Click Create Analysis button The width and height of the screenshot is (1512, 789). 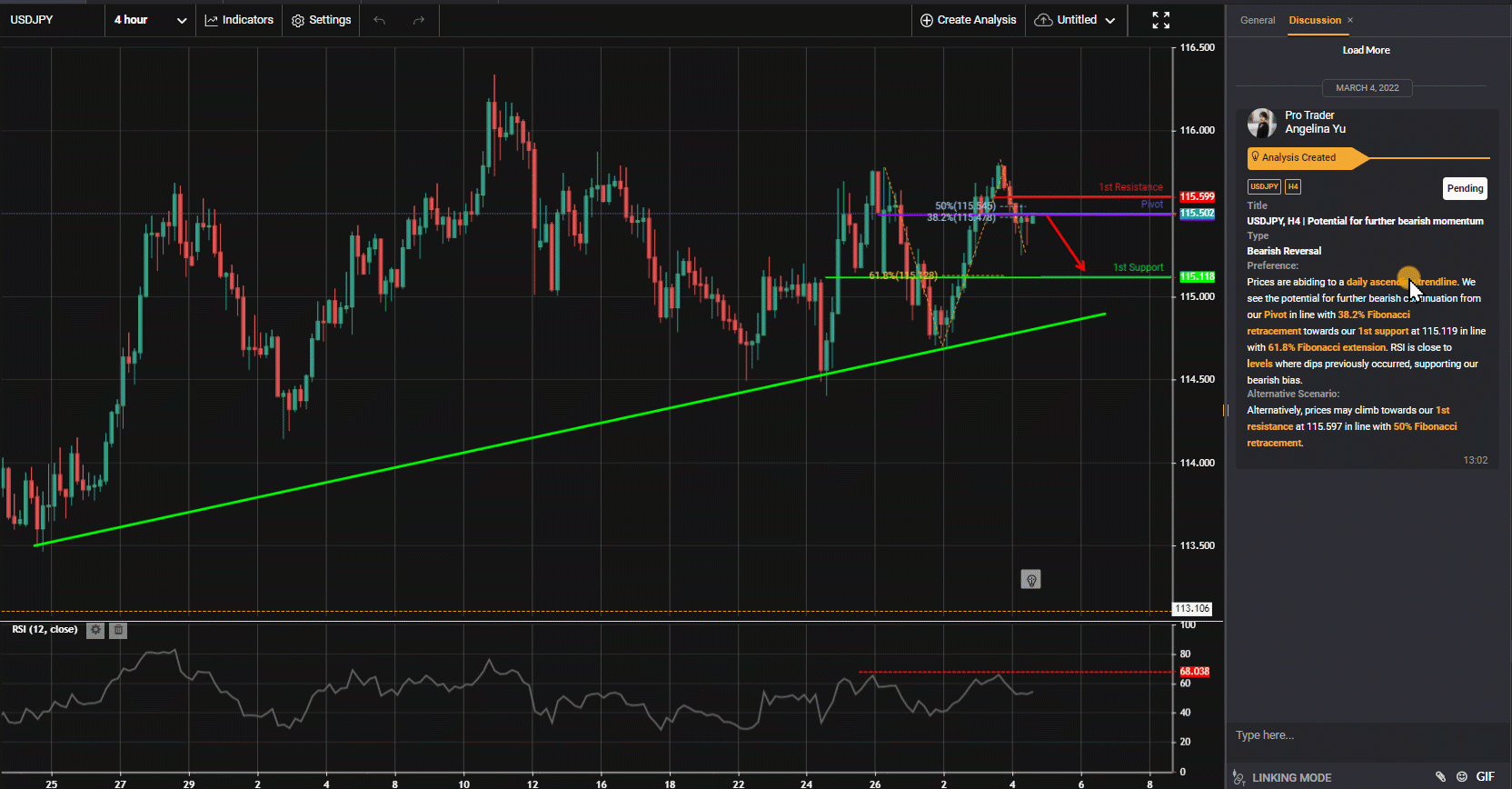coord(969,20)
